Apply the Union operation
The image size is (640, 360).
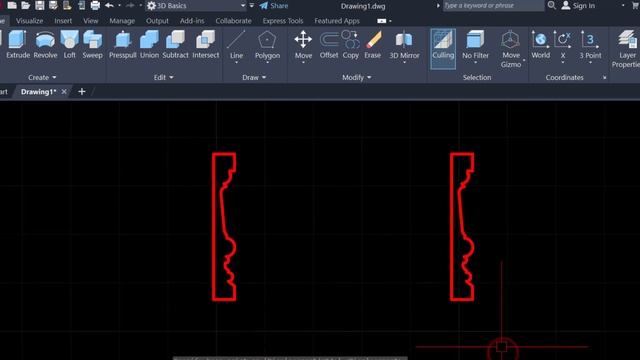[x=149, y=44]
